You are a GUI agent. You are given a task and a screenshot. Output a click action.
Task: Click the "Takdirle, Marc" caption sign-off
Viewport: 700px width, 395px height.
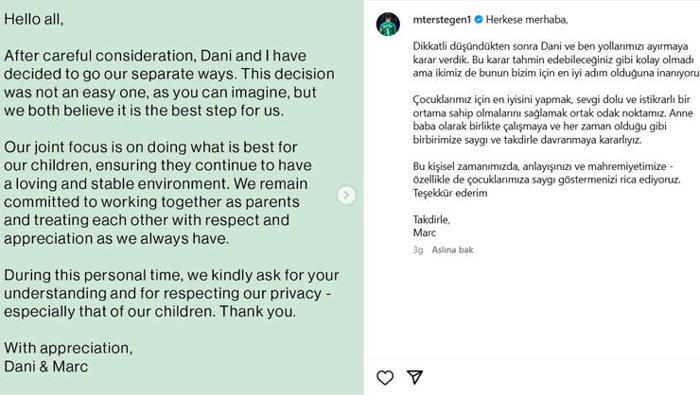(431, 226)
